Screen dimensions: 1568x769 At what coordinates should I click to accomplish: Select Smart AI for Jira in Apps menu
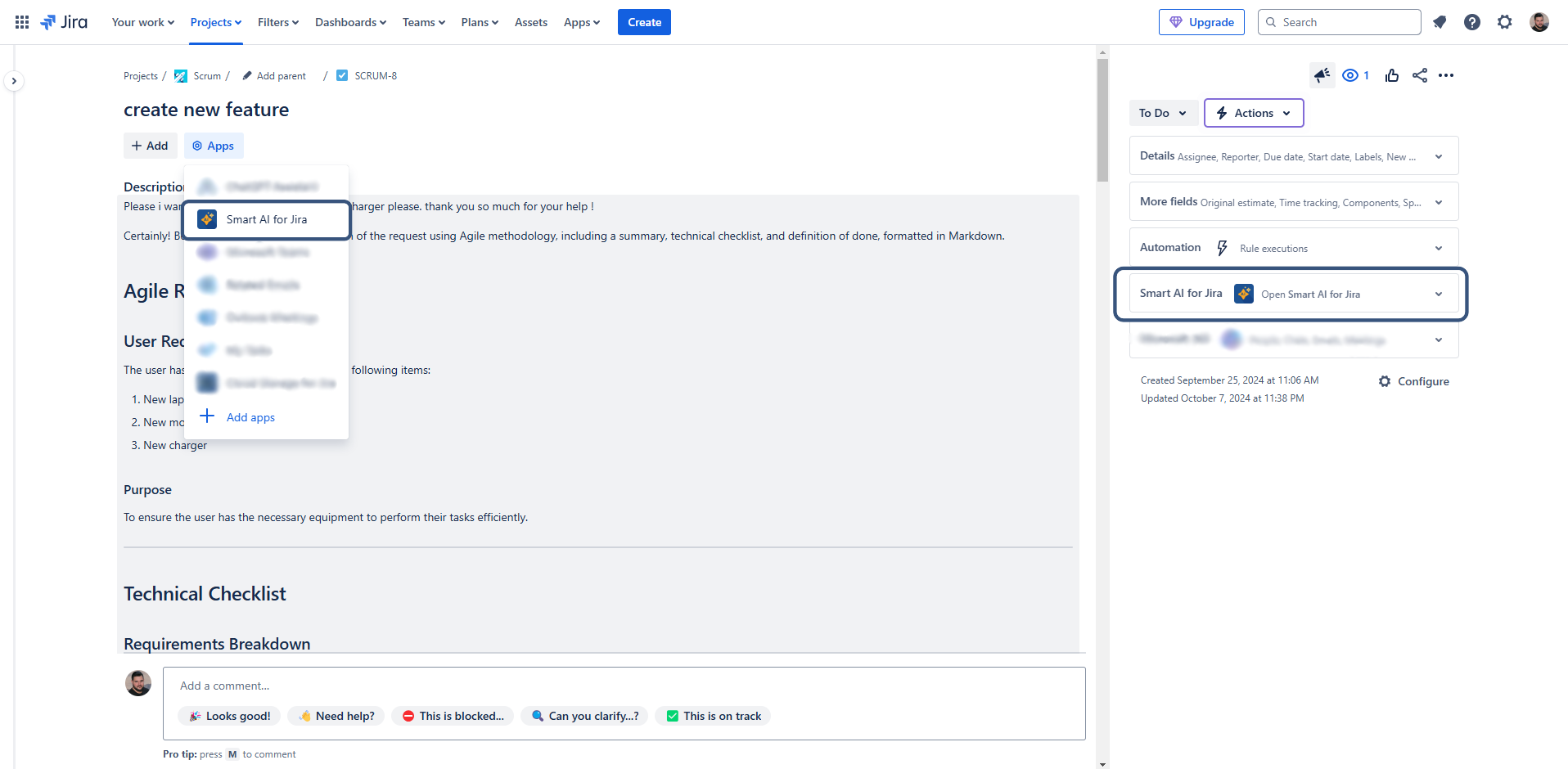point(266,219)
